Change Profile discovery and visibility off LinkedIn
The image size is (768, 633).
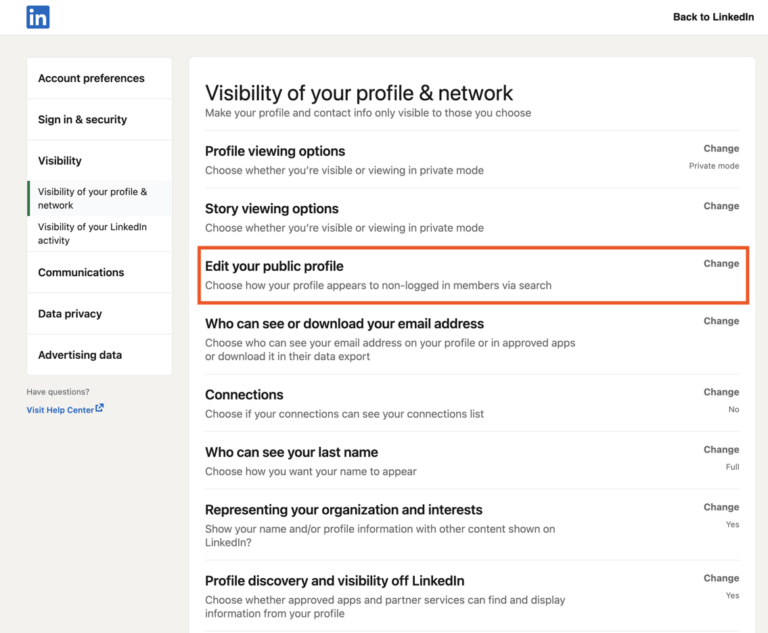[x=721, y=578]
